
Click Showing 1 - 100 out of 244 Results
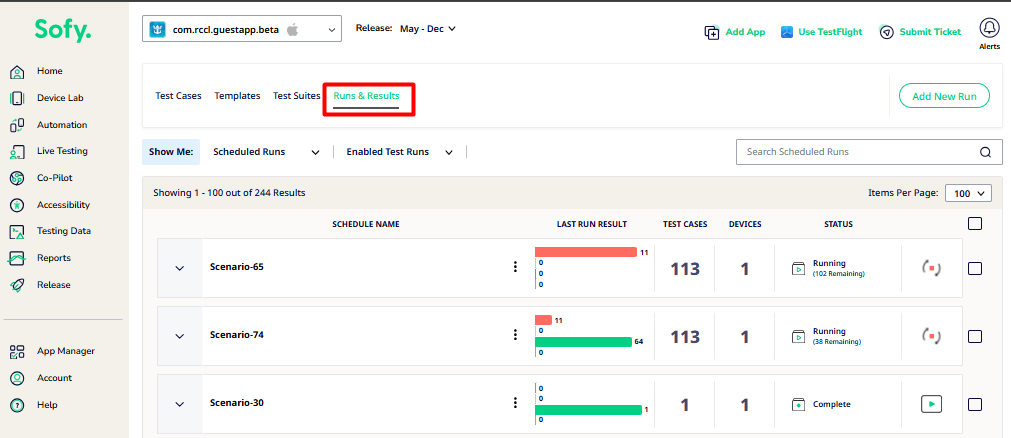(230, 193)
